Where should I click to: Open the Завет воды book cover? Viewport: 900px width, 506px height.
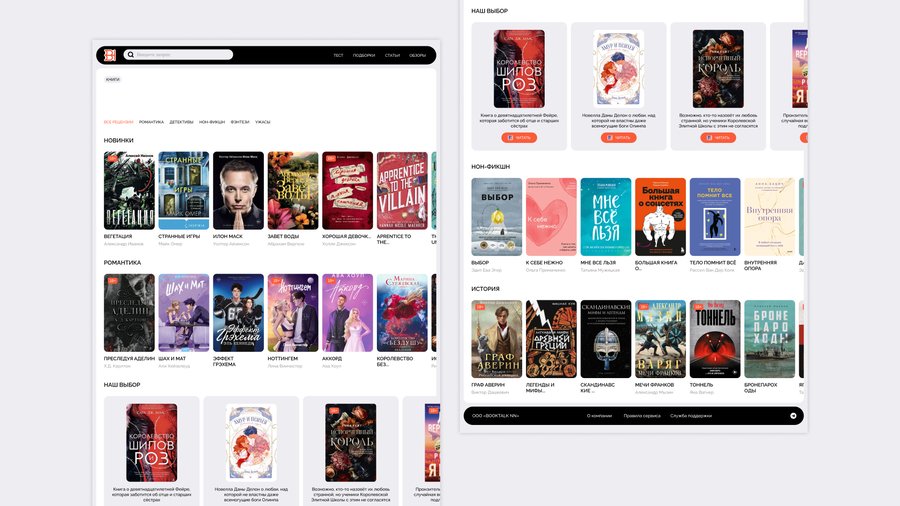pos(293,190)
